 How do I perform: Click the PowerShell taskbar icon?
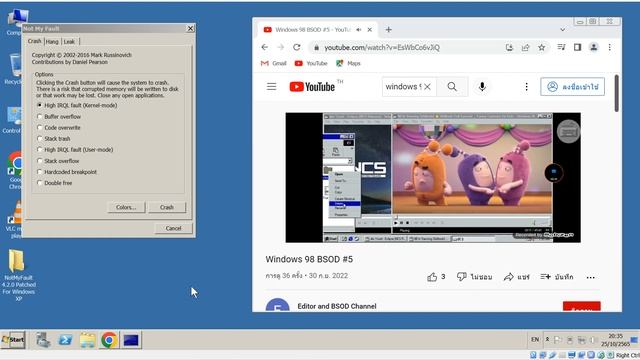click(x=65, y=340)
